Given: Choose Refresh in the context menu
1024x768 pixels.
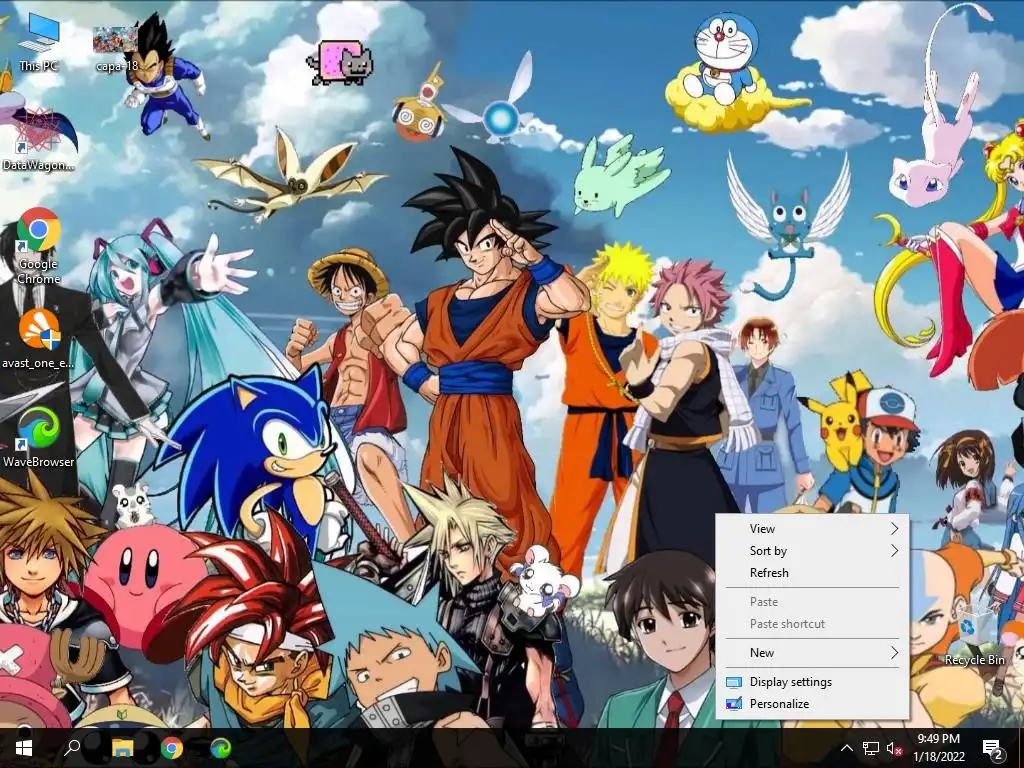Looking at the screenshot, I should 812,573.
